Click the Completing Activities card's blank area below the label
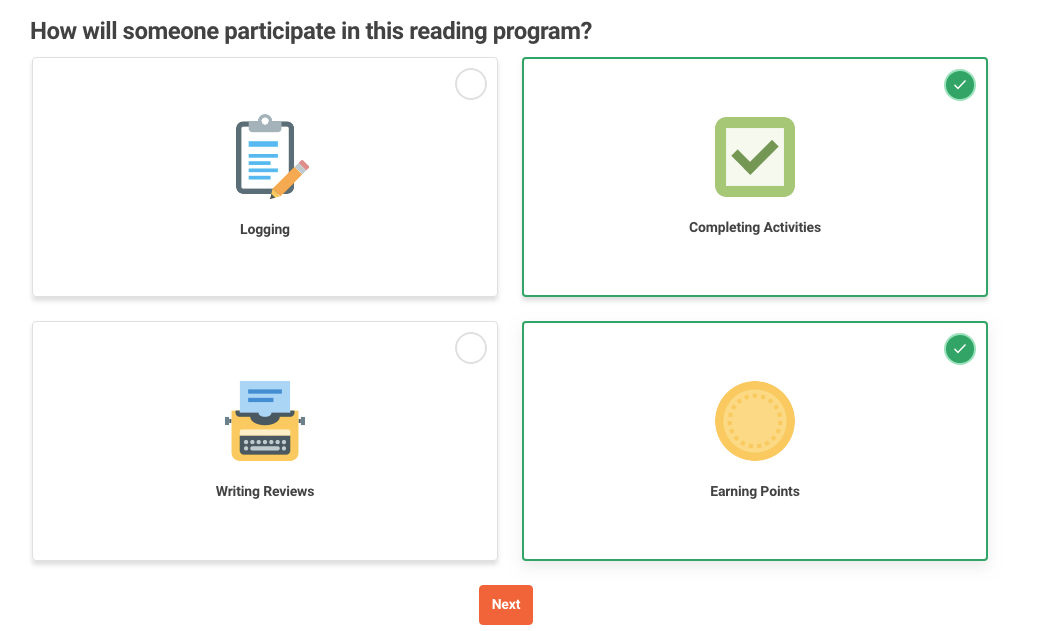Viewport: 1048px width, 631px height. coord(755,266)
